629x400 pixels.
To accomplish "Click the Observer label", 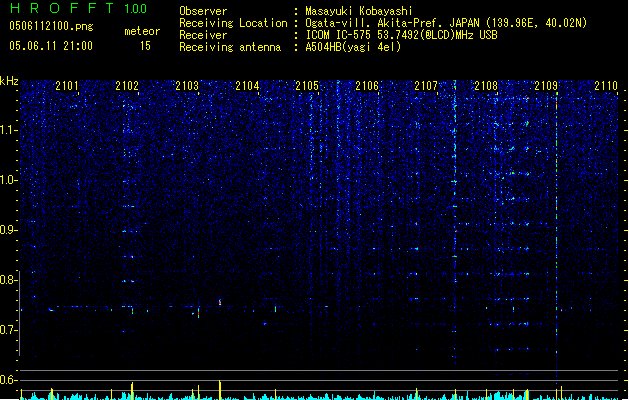I will click(x=203, y=11).
